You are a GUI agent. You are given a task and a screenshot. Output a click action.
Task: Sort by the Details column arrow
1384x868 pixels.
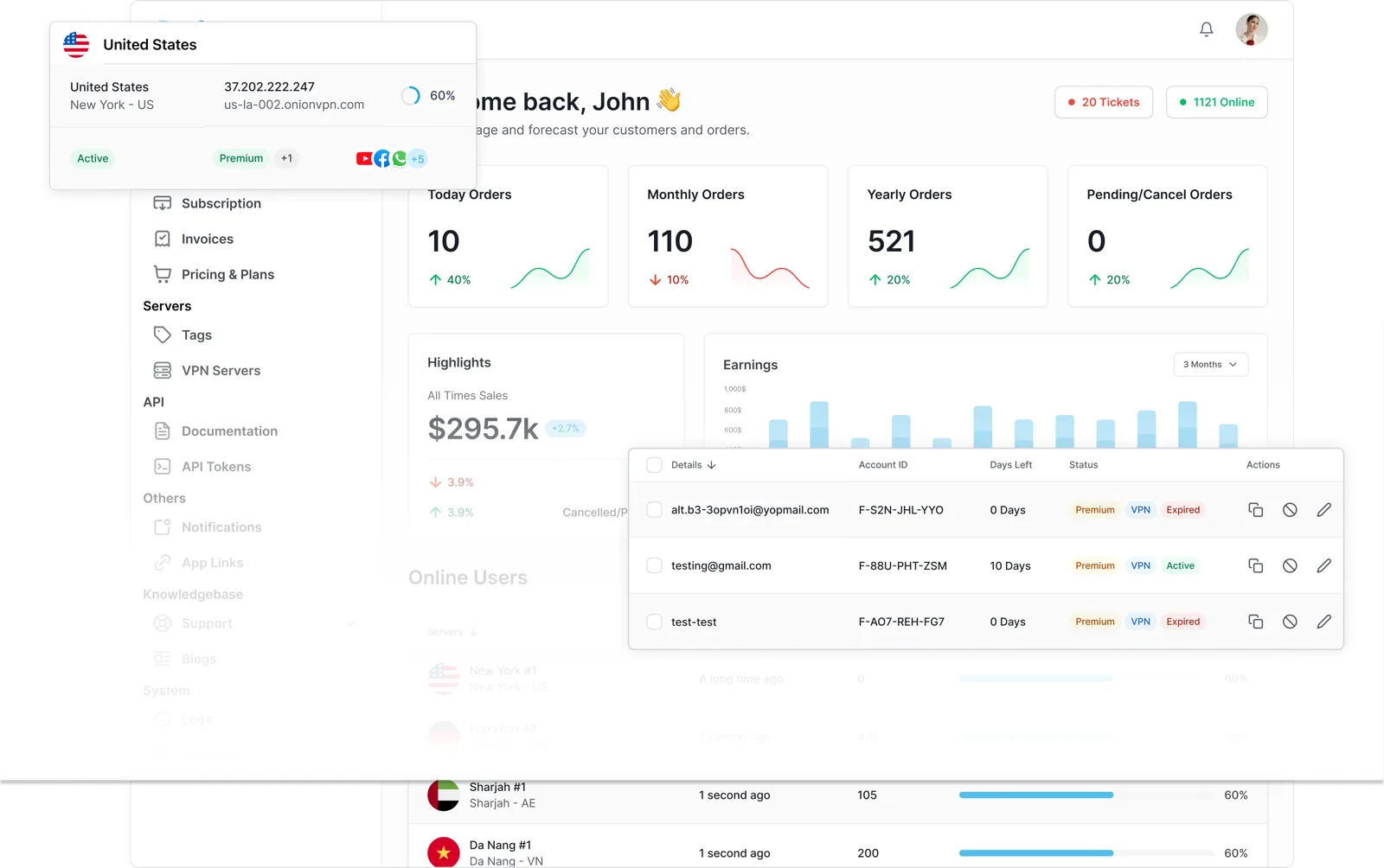[x=711, y=465]
